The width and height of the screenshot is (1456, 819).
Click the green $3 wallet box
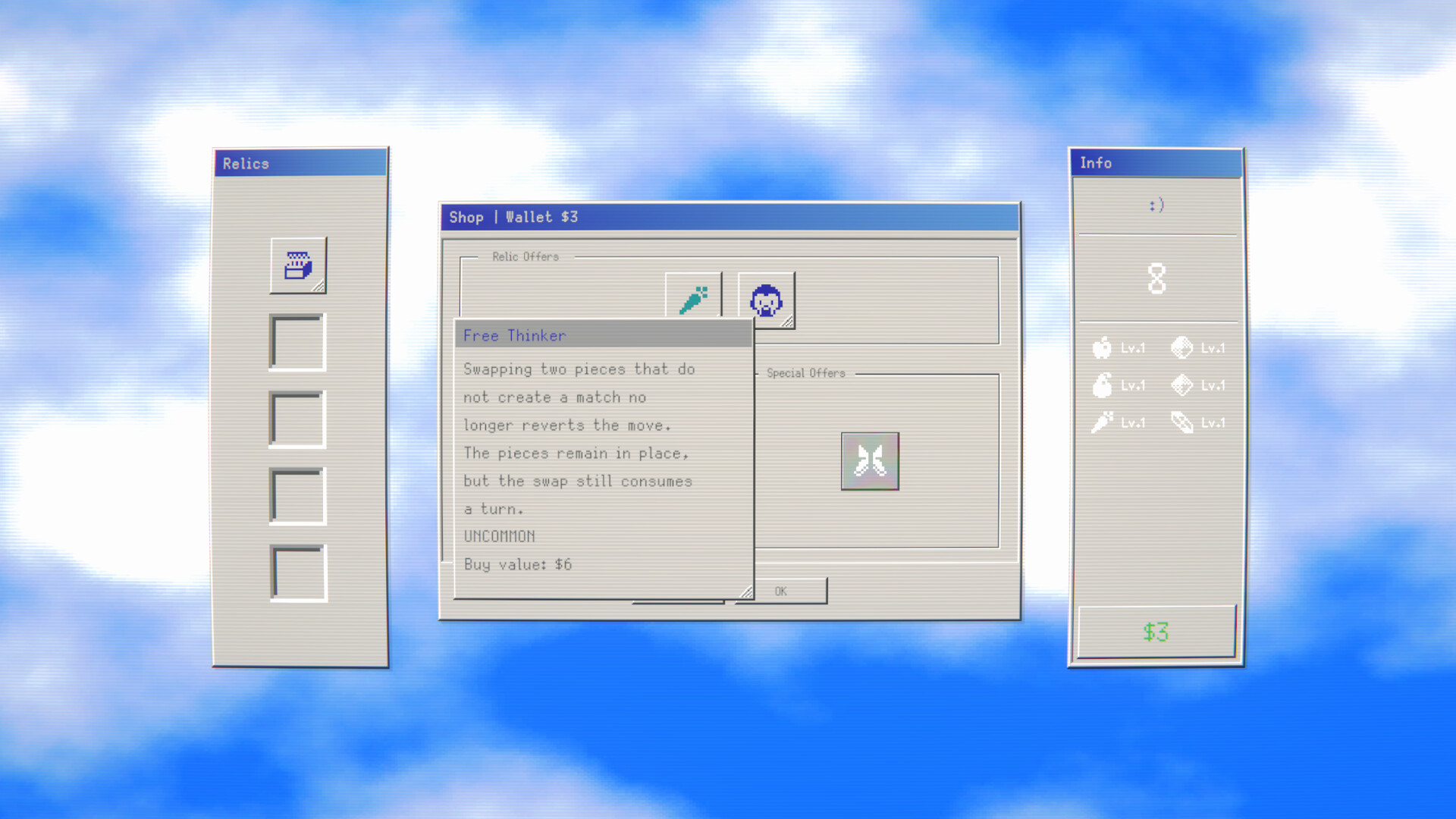[x=1156, y=632]
